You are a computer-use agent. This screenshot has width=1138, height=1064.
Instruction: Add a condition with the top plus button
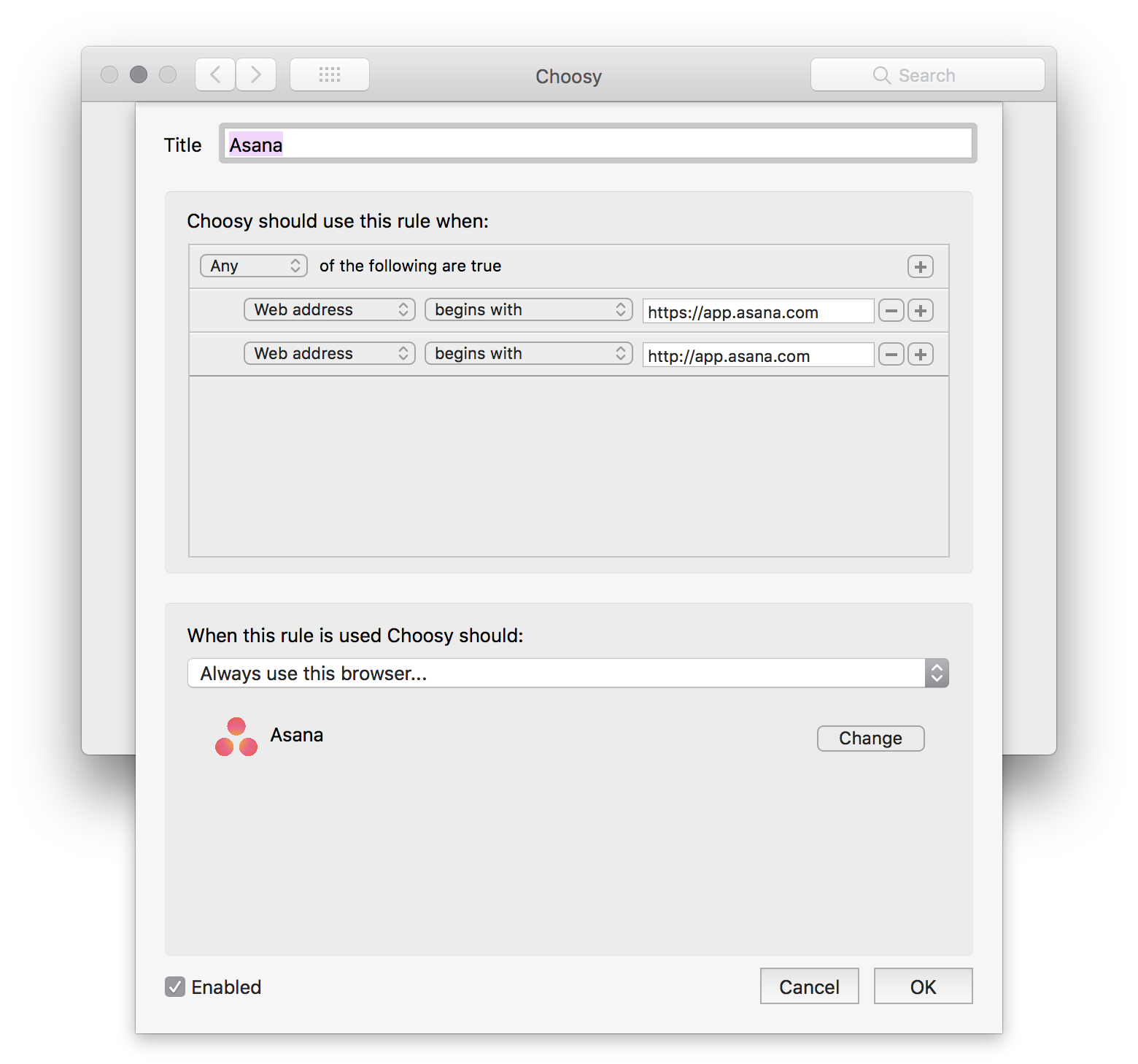point(921,267)
